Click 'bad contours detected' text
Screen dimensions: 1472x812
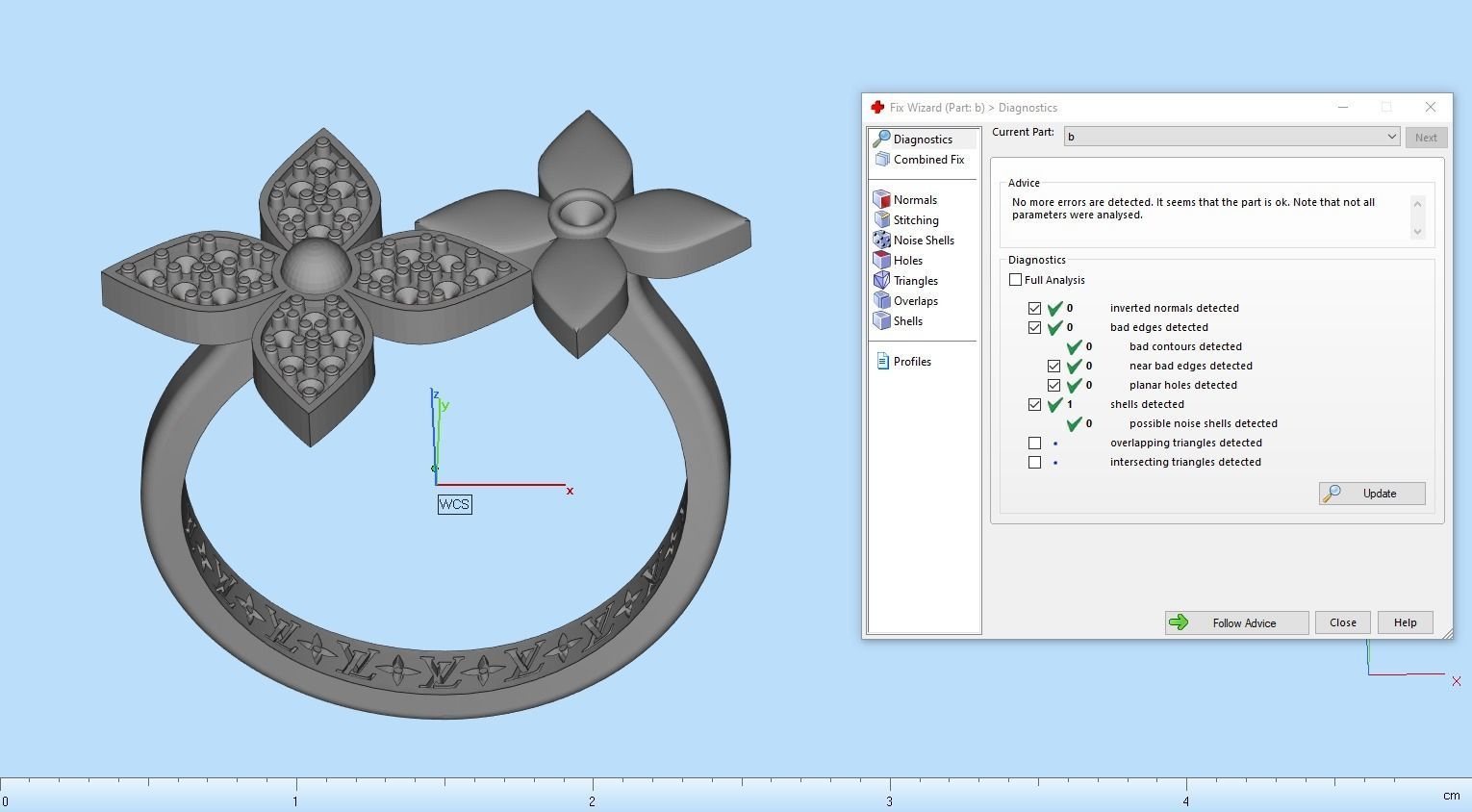[x=1185, y=346]
